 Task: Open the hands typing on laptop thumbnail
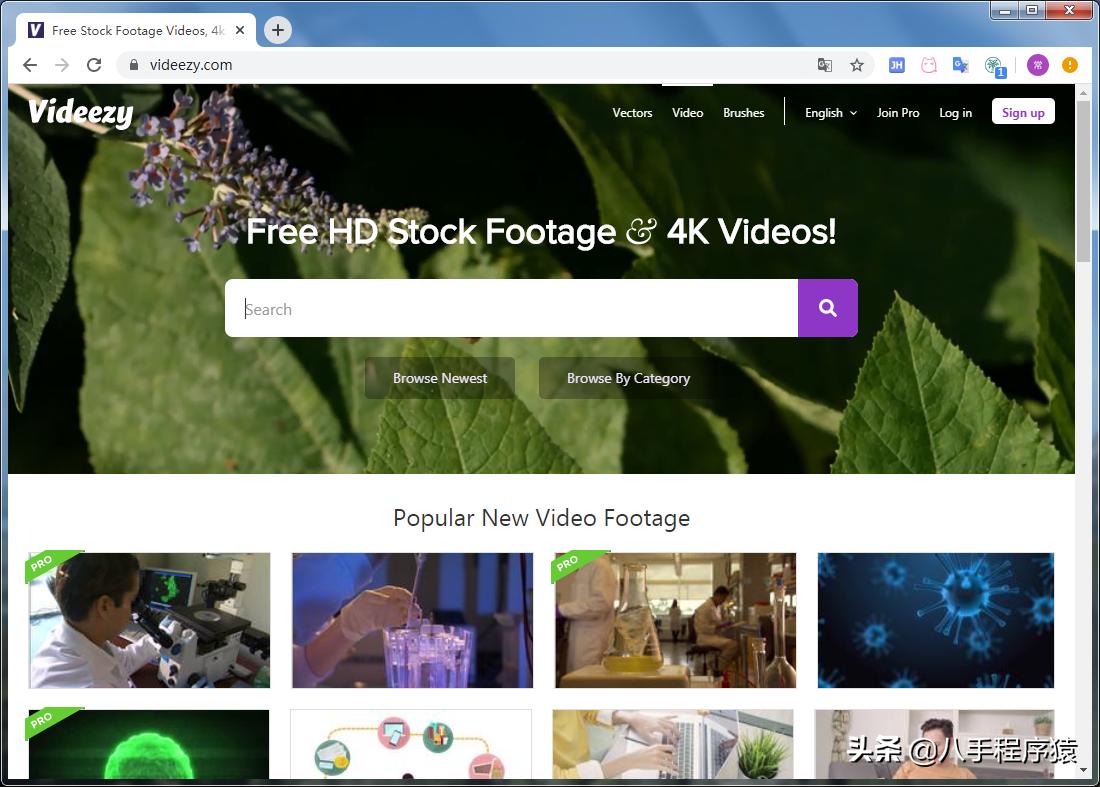[x=673, y=744]
